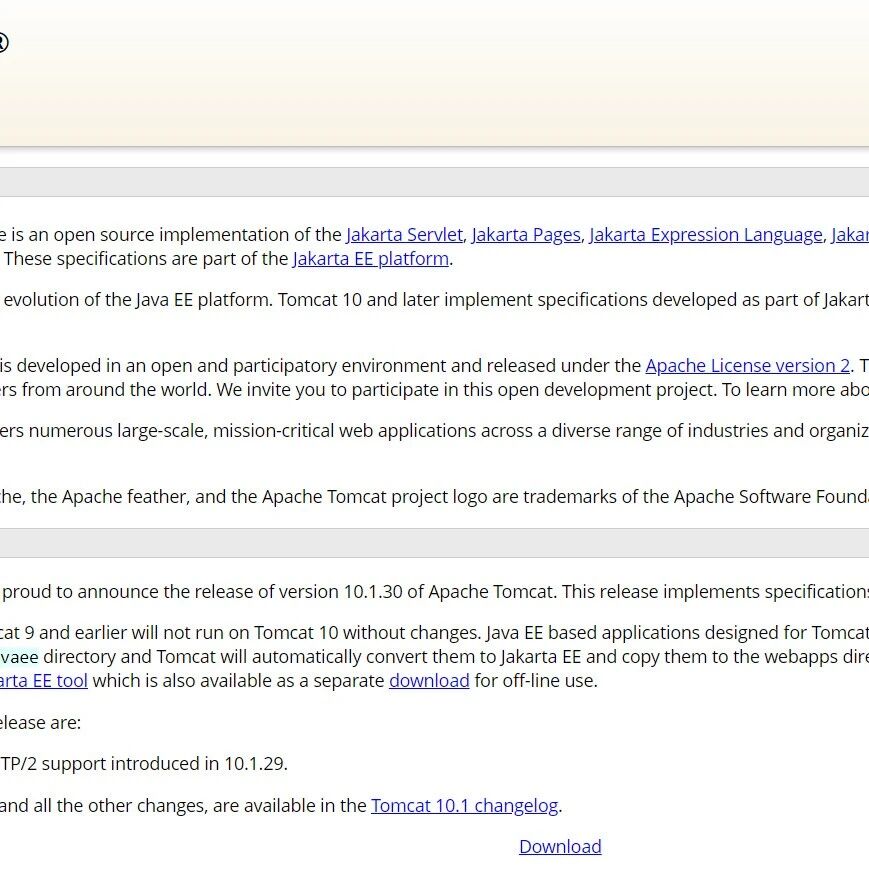Open the Jakarta Servlet link
Image resolution: width=869 pixels, height=870 pixels.
[x=405, y=235]
